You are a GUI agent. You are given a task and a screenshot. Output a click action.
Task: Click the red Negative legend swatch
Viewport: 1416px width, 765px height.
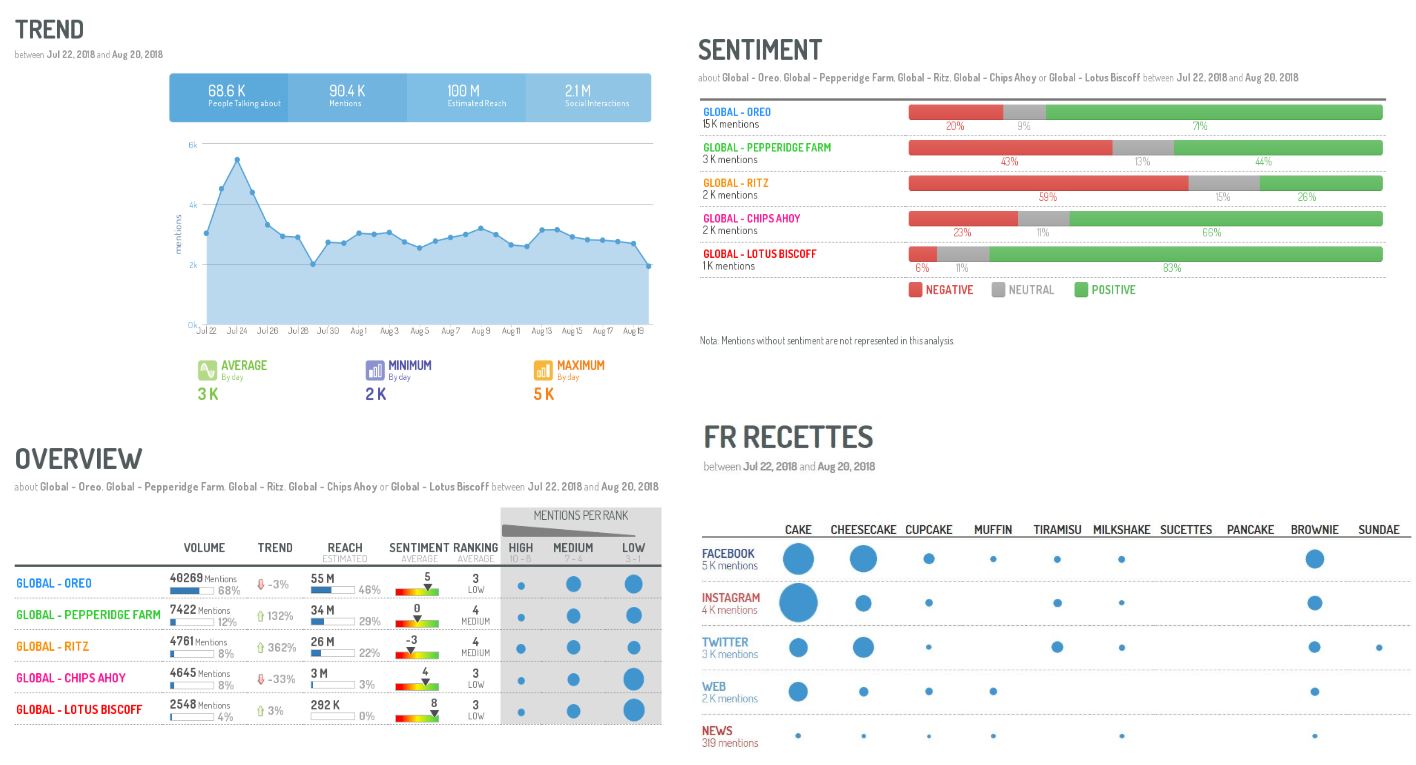(915, 290)
